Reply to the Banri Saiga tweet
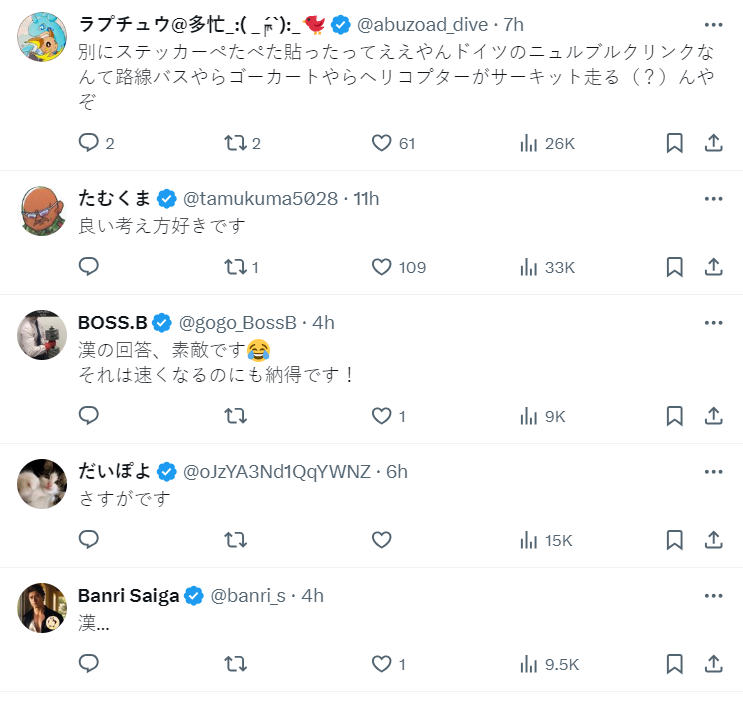The width and height of the screenshot is (743, 703). pos(89,664)
